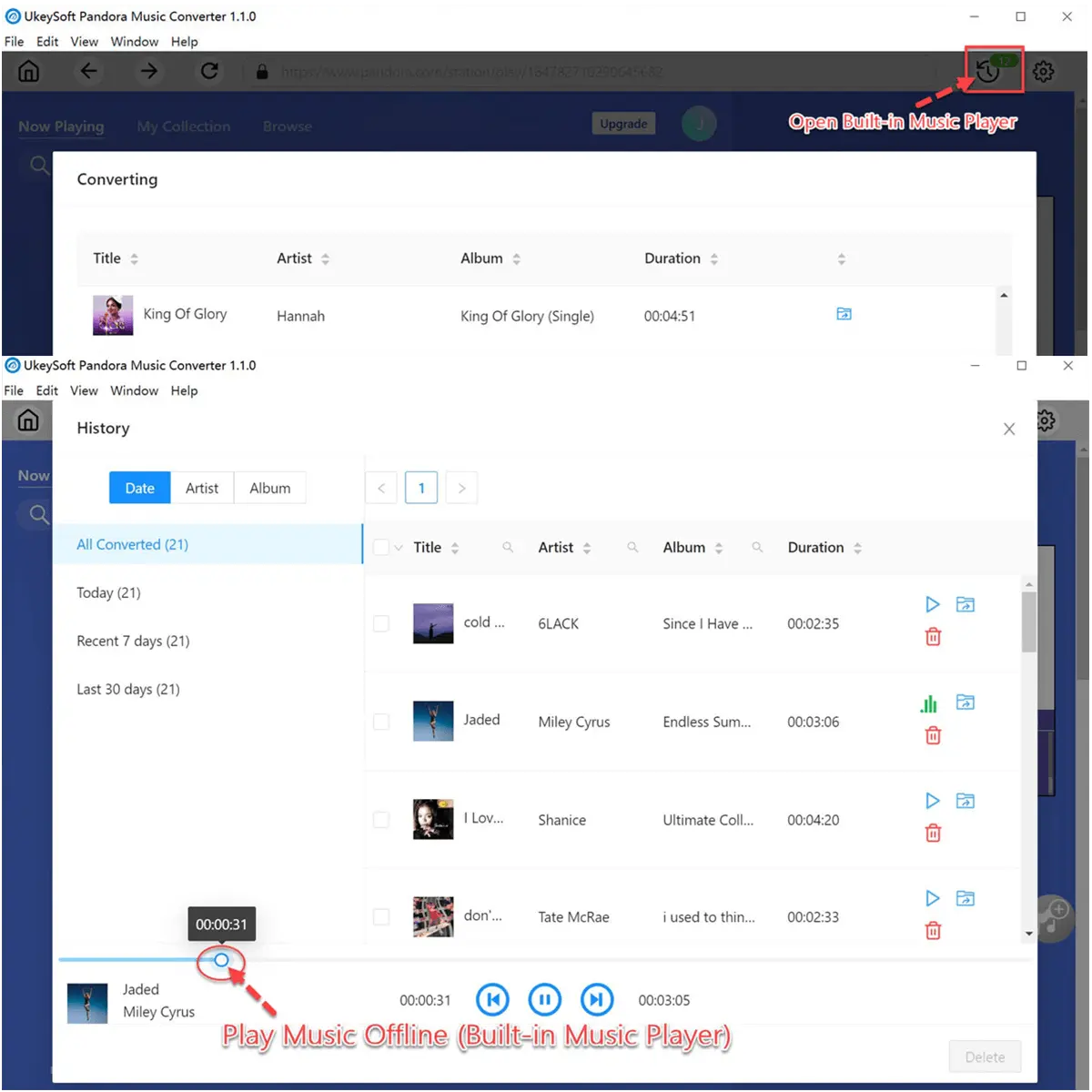Sort Converting list by Artist

[x=325, y=258]
